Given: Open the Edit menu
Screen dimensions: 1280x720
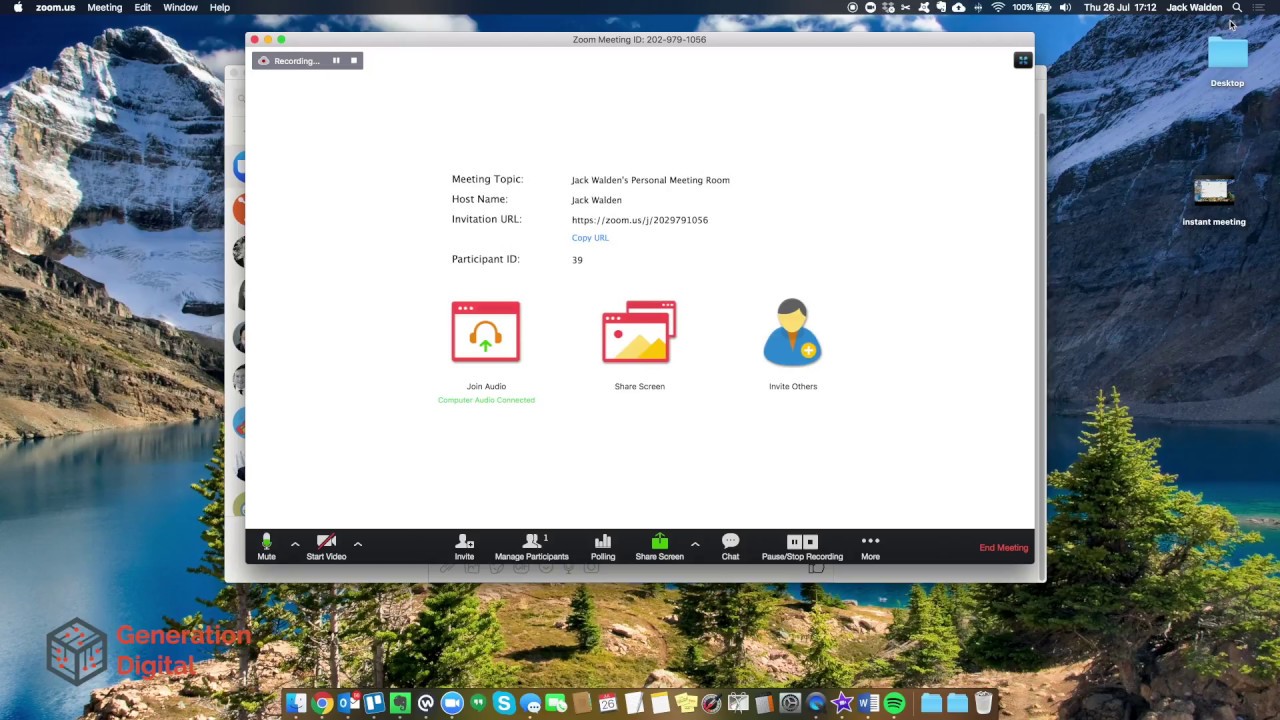Looking at the screenshot, I should coord(143,7).
